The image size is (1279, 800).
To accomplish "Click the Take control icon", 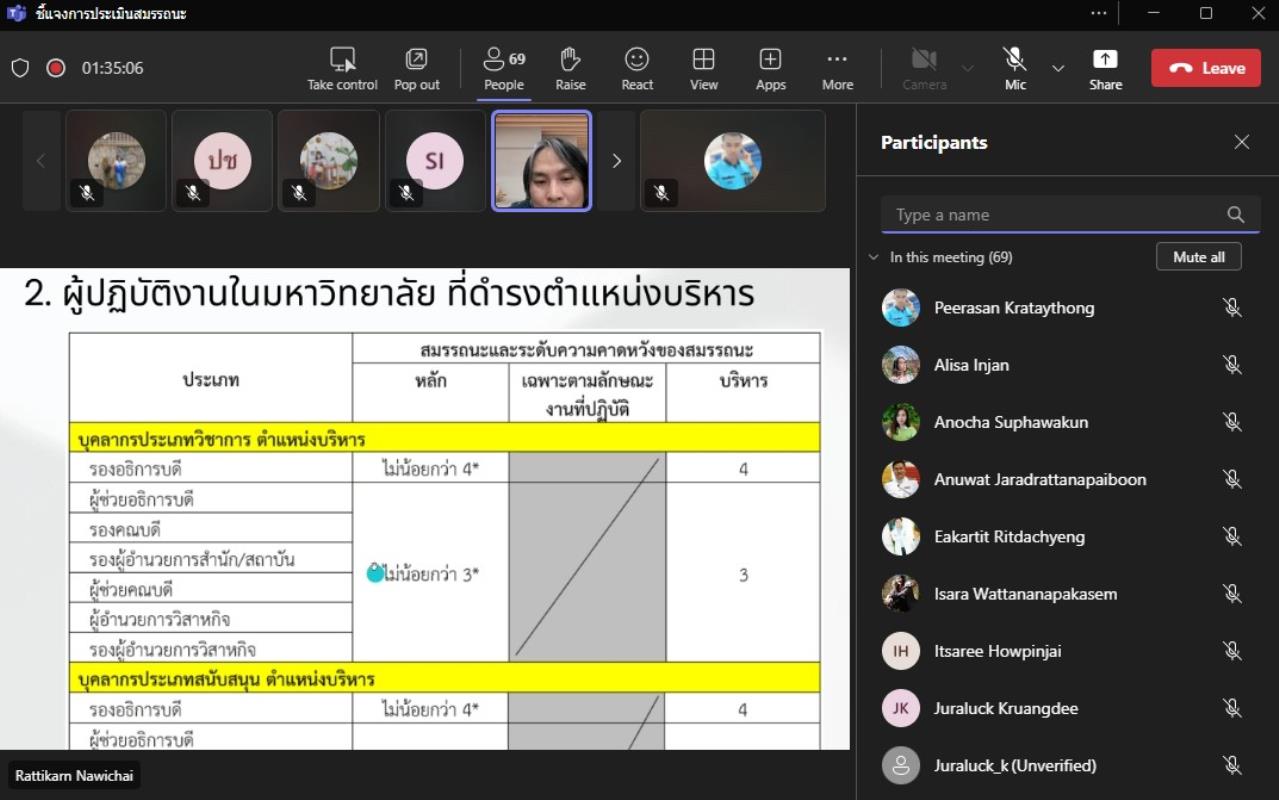I will (x=342, y=59).
